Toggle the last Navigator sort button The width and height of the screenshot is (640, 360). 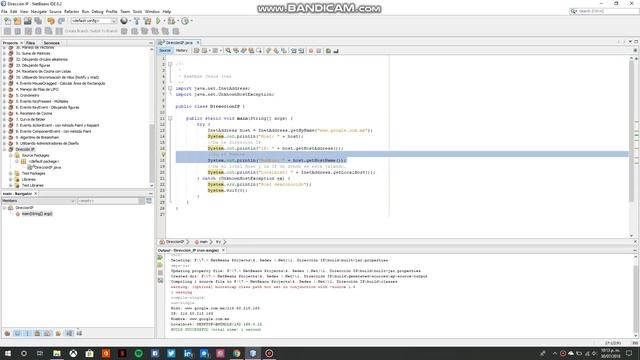[x=79, y=333]
